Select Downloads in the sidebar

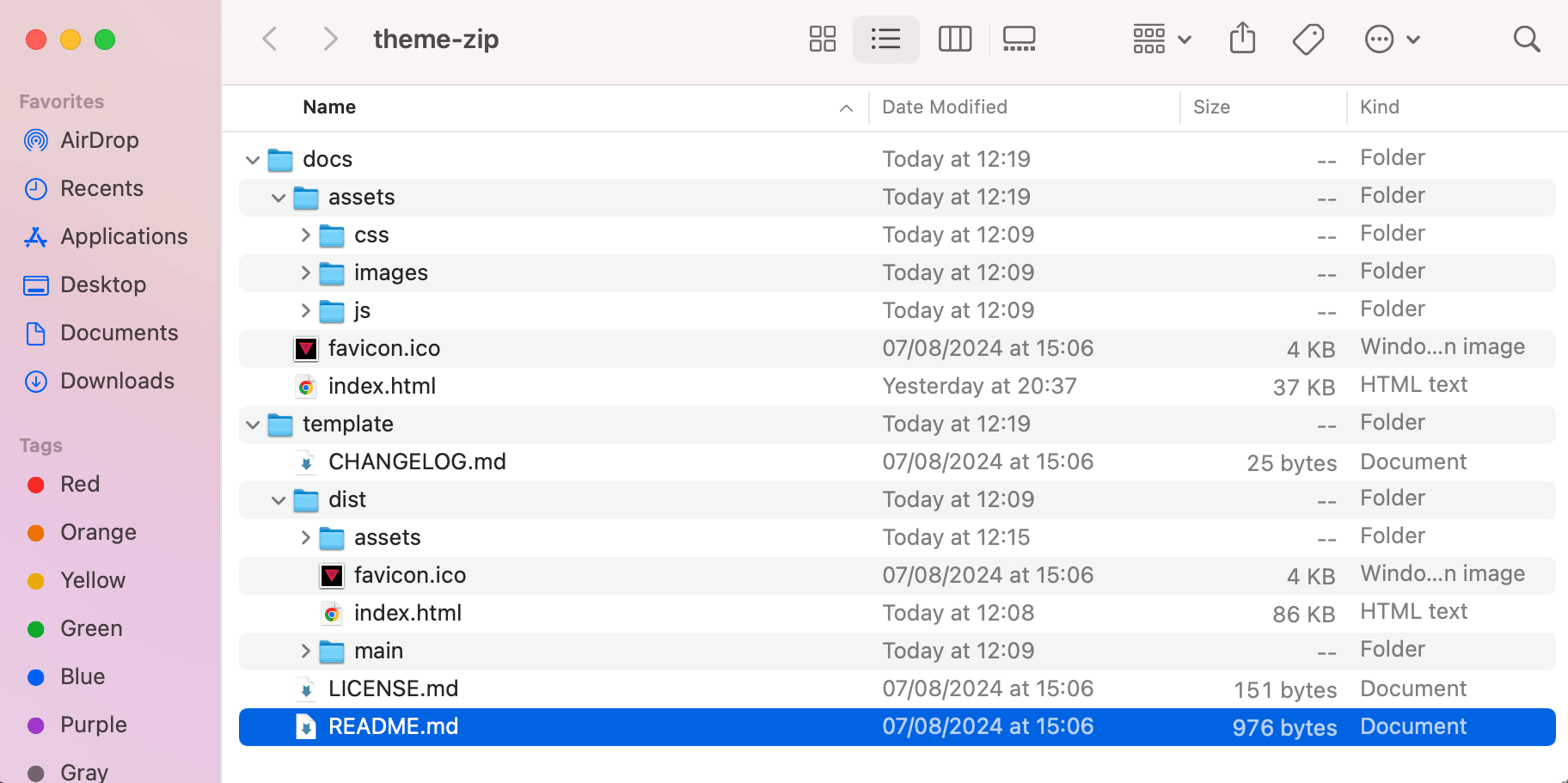99,381
